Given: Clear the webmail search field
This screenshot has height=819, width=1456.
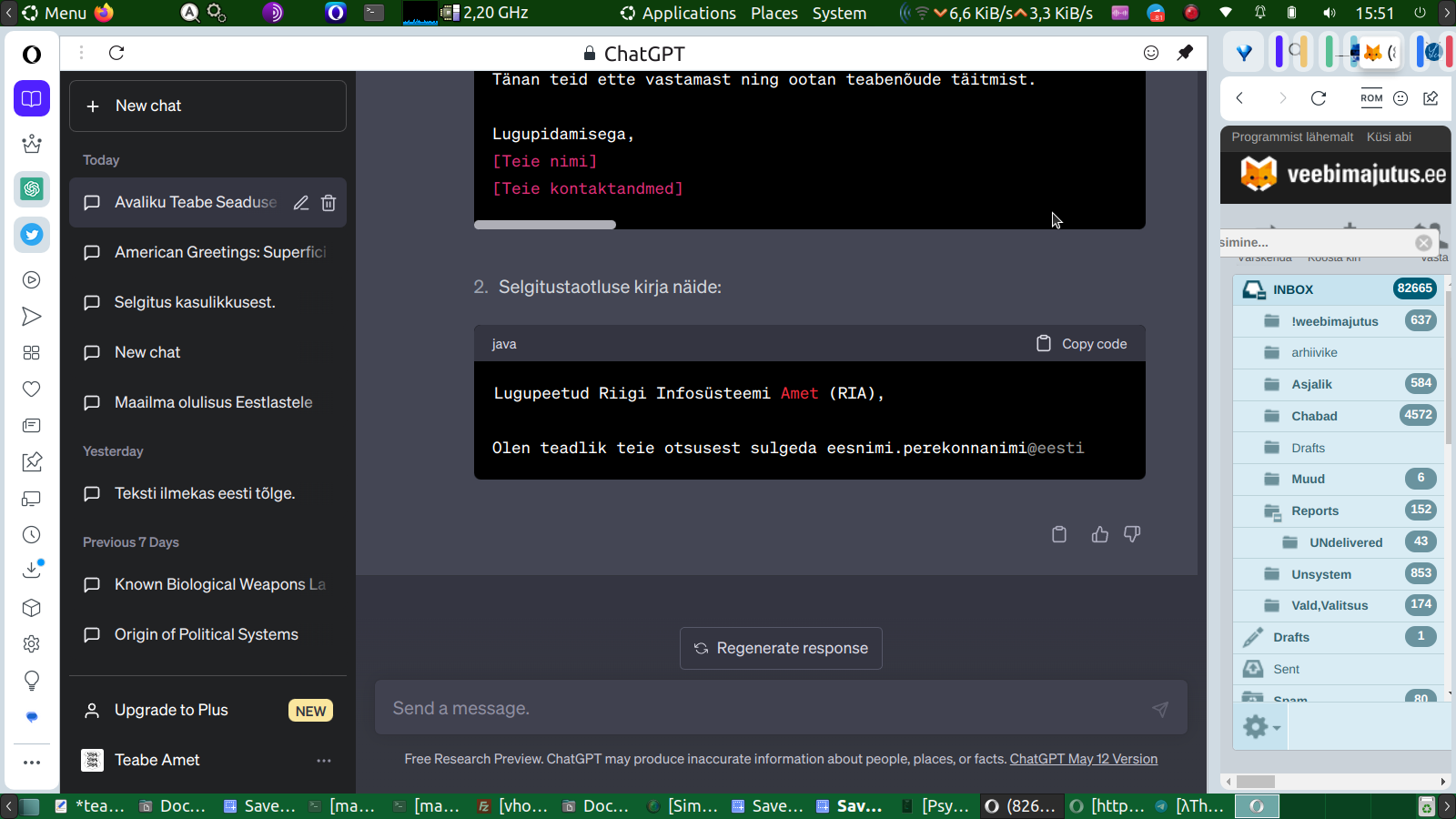Looking at the screenshot, I should [1423, 243].
